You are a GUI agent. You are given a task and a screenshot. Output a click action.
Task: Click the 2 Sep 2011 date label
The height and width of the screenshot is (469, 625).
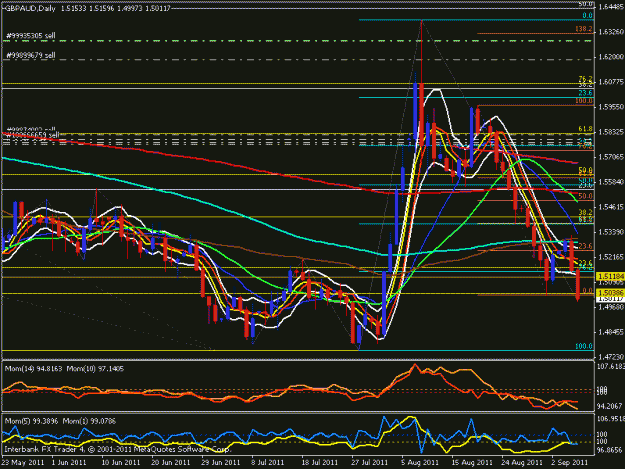[x=570, y=463]
